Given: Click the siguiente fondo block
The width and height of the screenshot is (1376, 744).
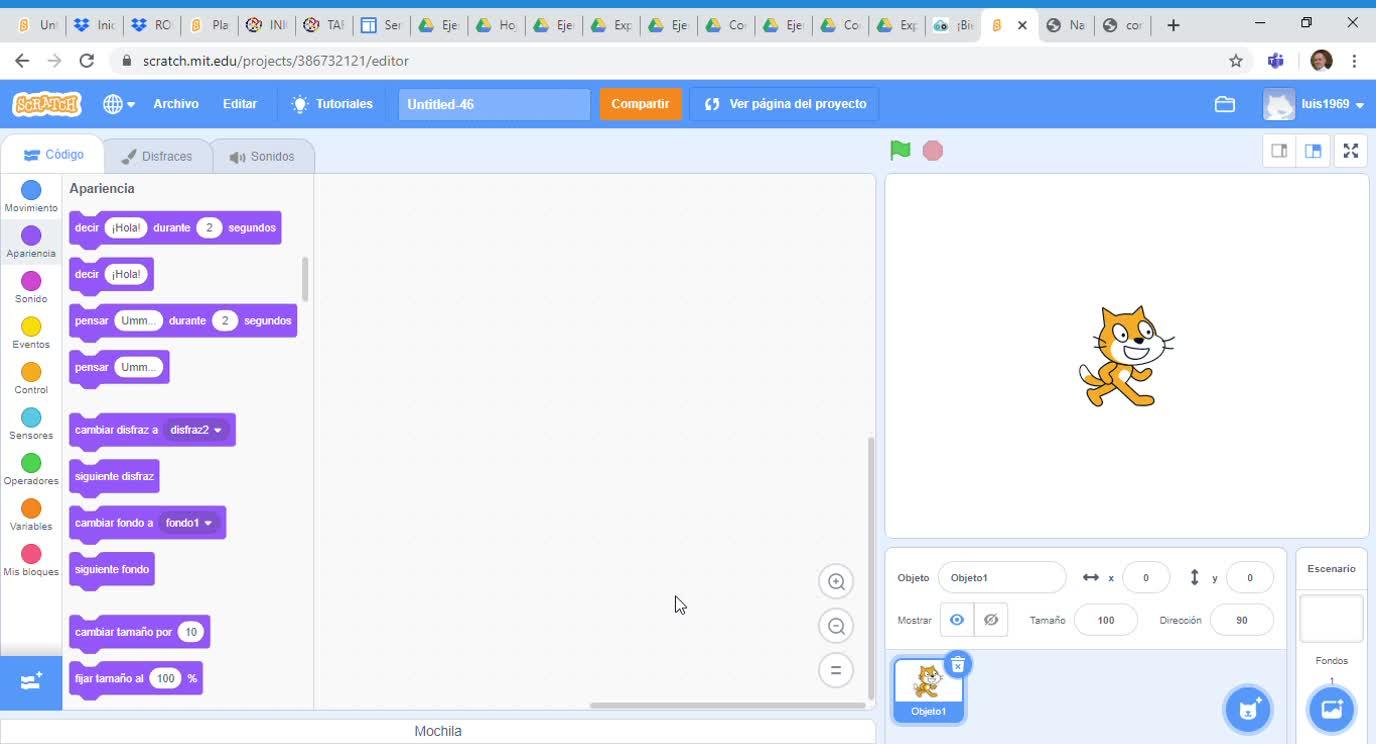Looking at the screenshot, I should tap(112, 570).
